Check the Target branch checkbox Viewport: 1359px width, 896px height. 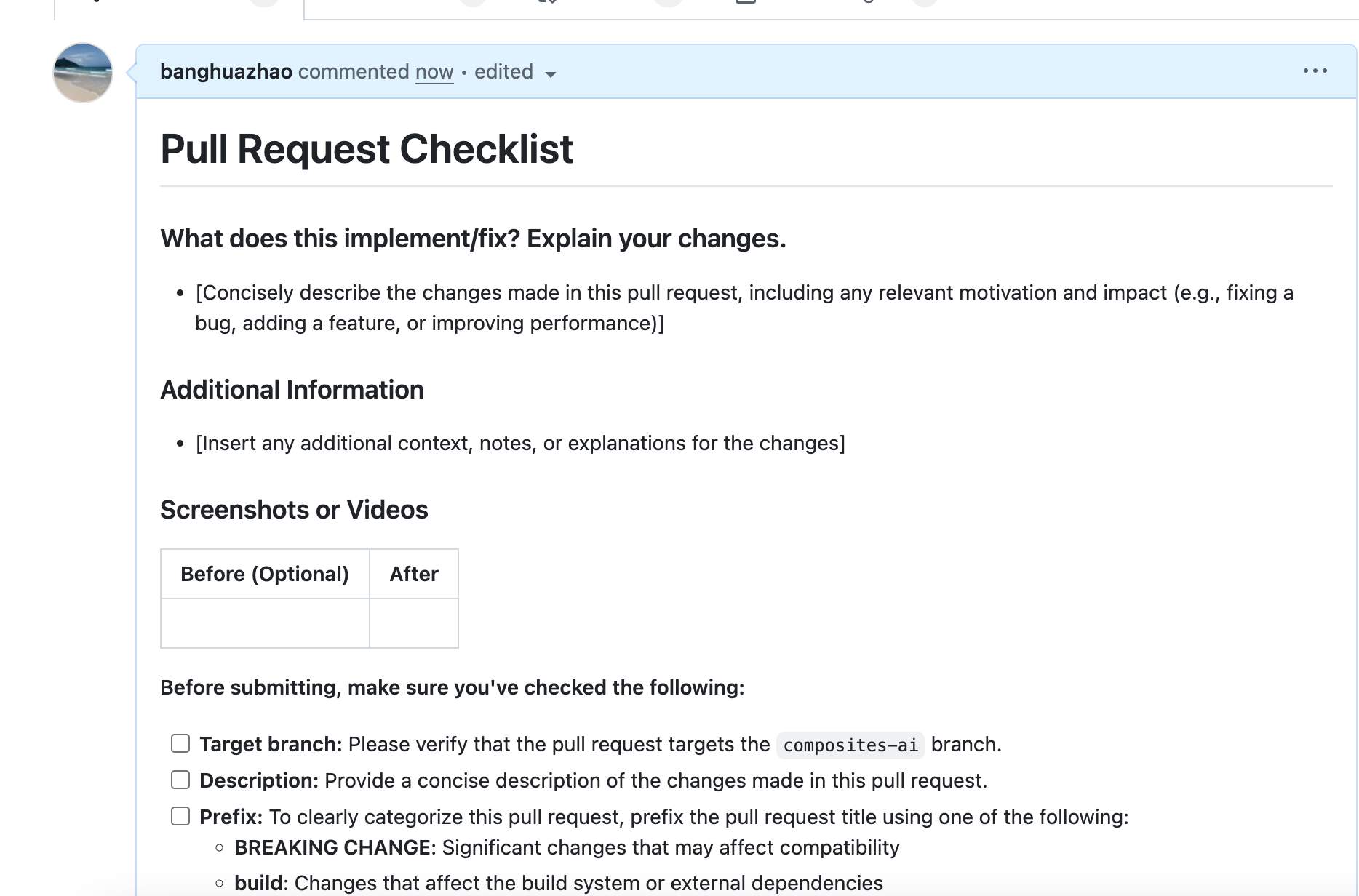[x=180, y=743]
